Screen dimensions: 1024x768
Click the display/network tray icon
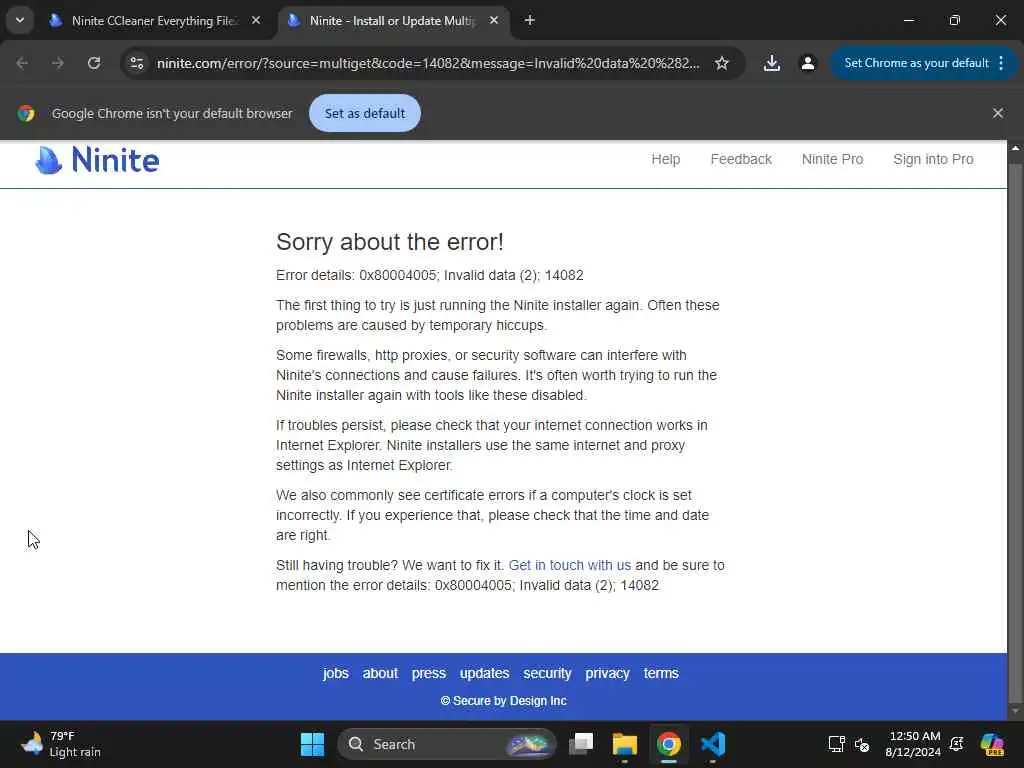pyautogui.click(x=837, y=744)
